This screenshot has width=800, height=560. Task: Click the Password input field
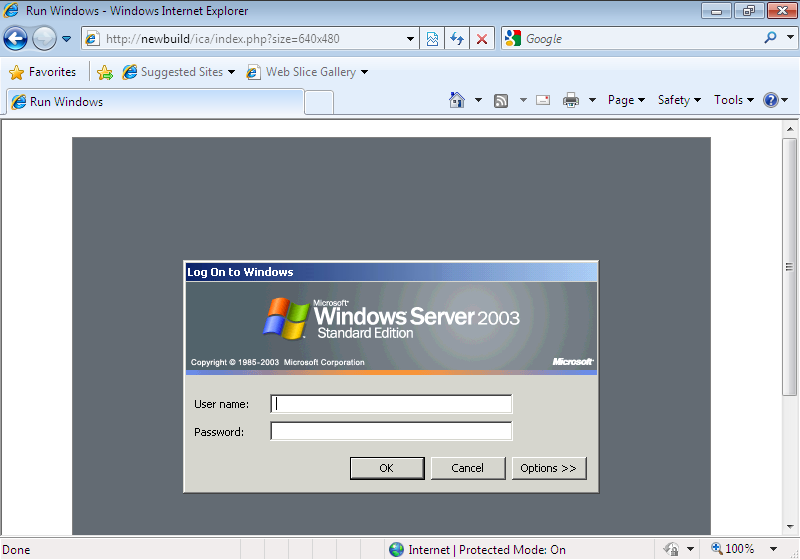[x=391, y=431]
